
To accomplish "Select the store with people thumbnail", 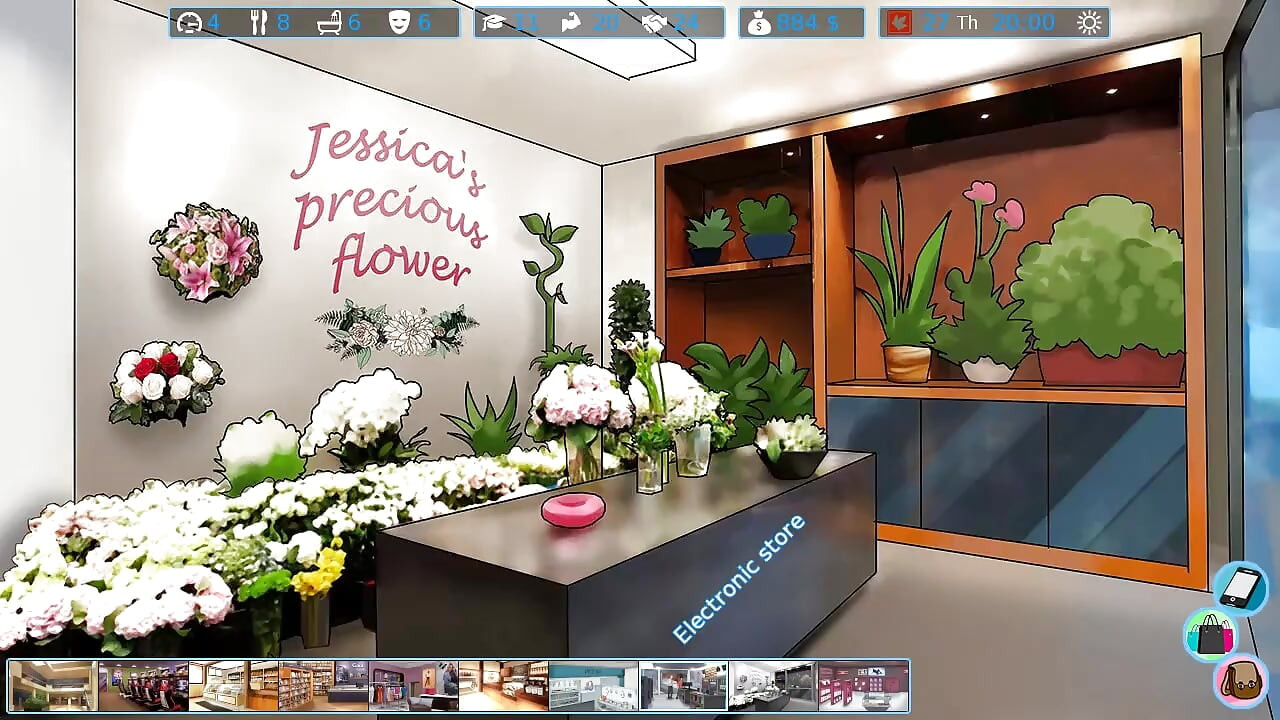I will (684, 686).
